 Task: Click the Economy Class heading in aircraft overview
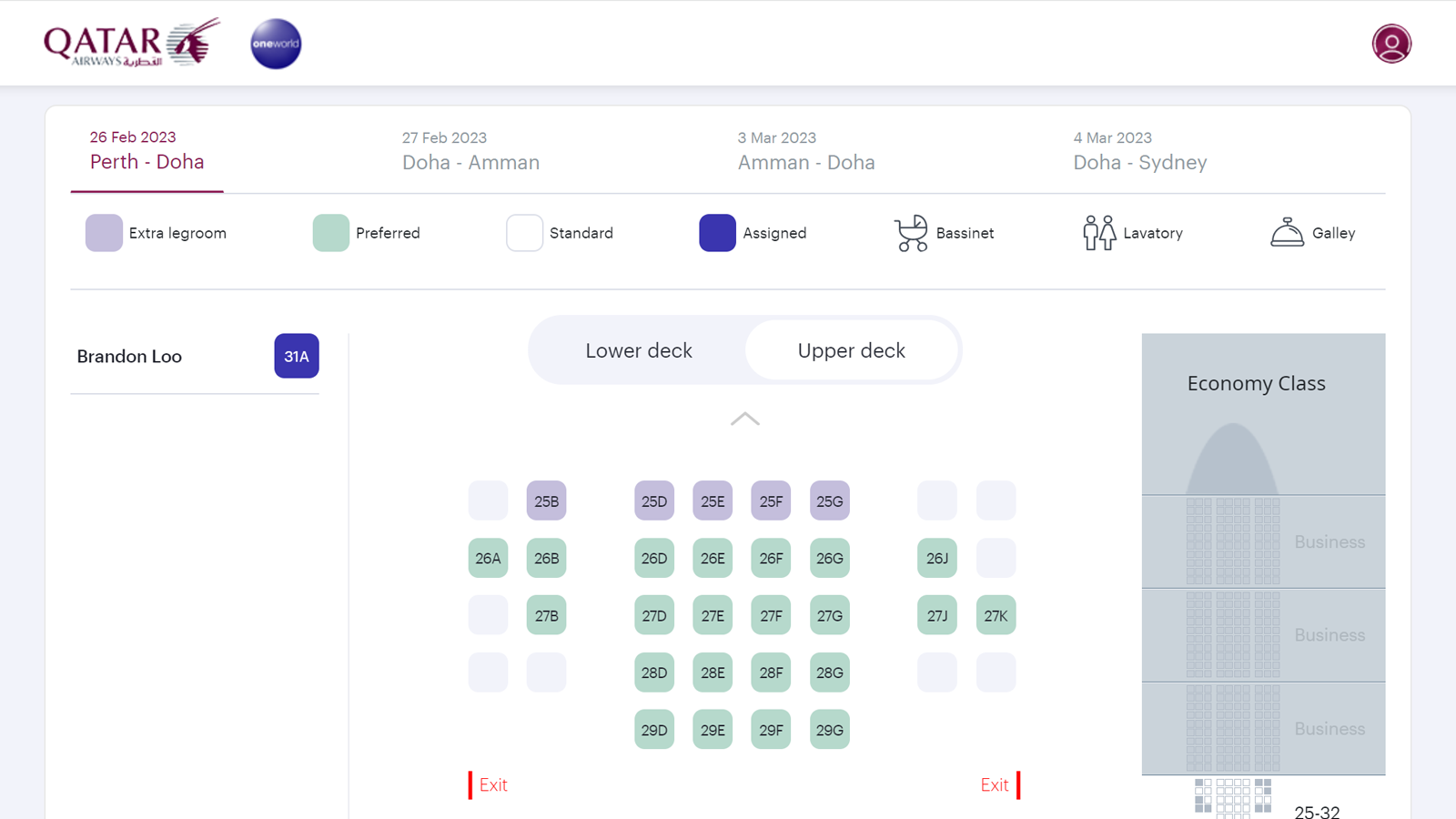coord(1256,384)
